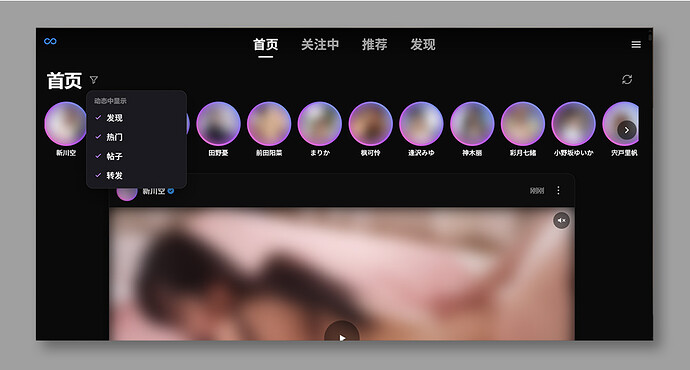
Task: Click the blue verified badge on post
Action: pos(171,191)
